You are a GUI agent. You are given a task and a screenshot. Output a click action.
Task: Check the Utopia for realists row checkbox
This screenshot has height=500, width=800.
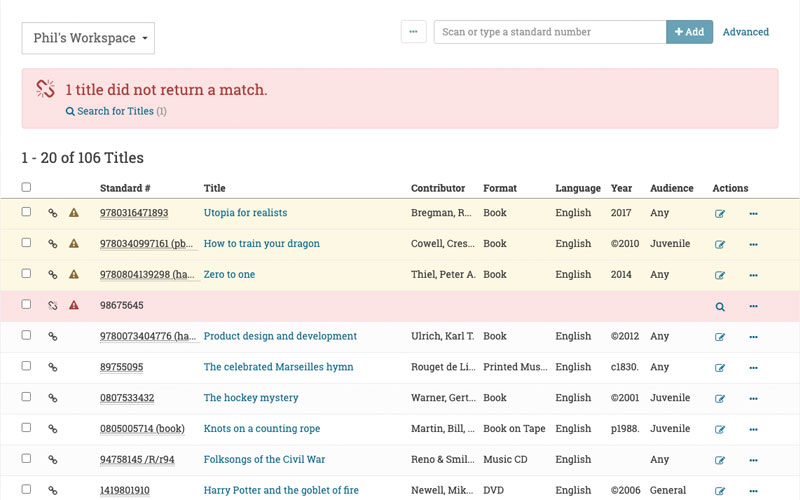[26, 212]
